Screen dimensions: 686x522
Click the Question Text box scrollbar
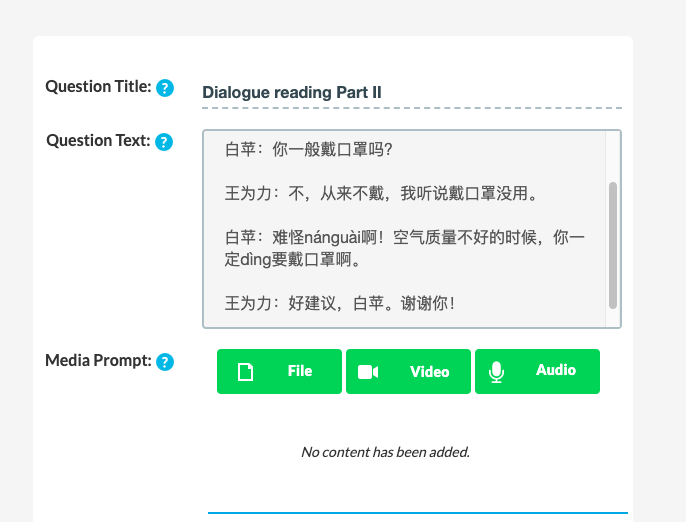click(612, 245)
